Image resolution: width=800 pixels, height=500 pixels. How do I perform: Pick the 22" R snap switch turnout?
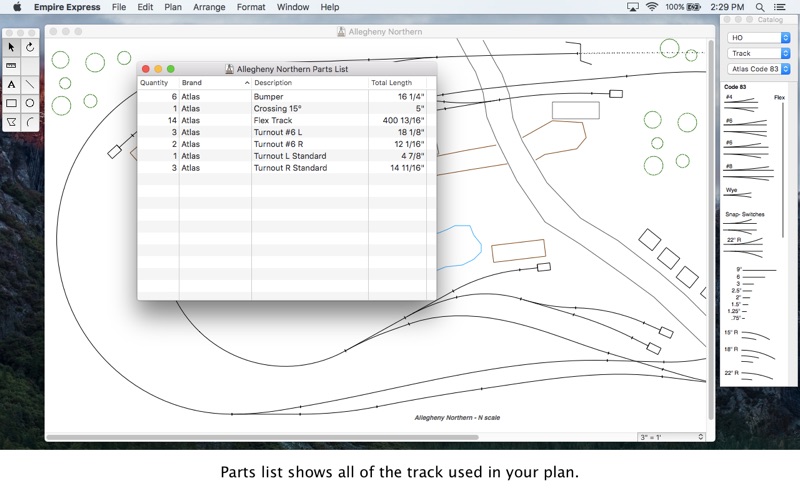[744, 247]
